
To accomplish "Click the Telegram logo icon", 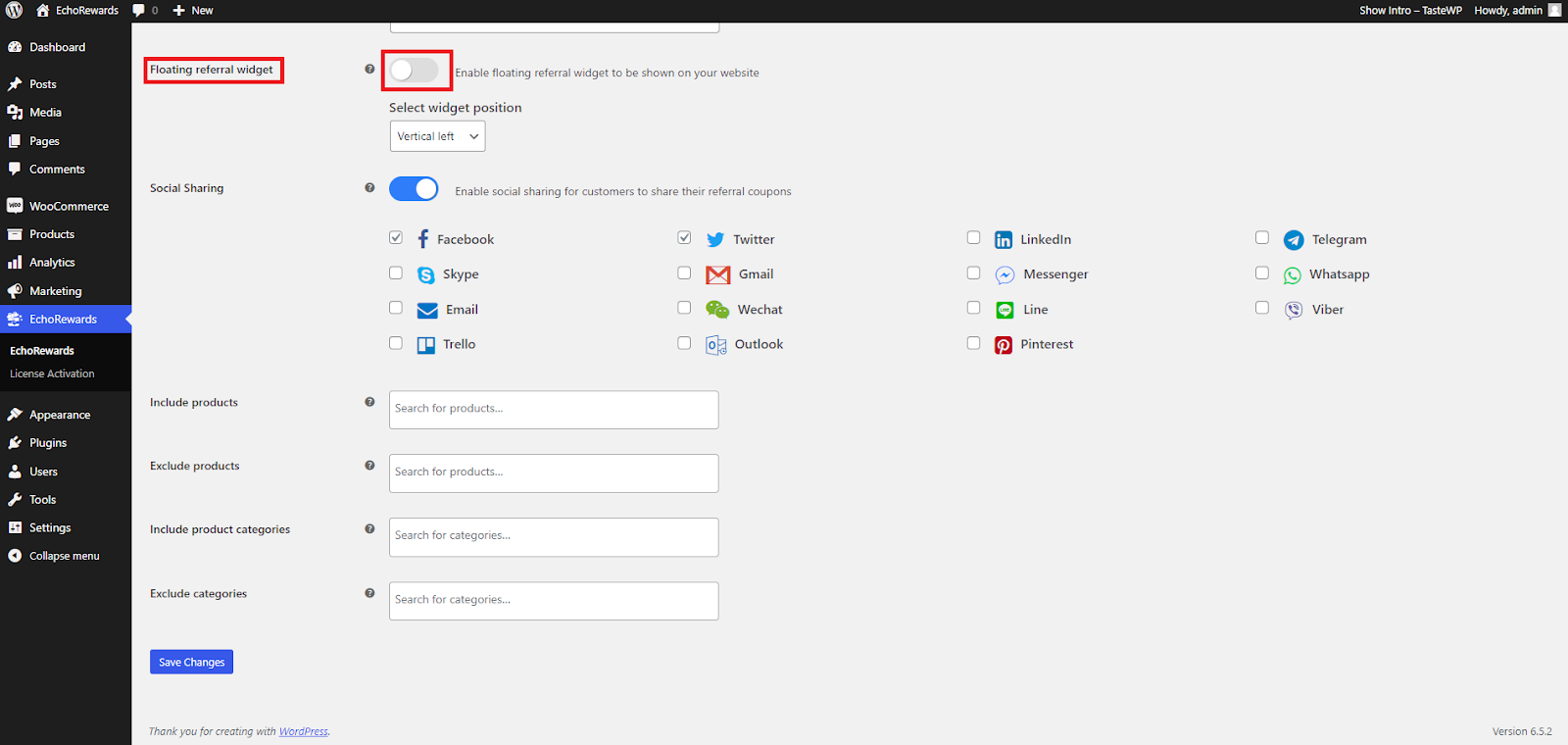I will [x=1294, y=240].
